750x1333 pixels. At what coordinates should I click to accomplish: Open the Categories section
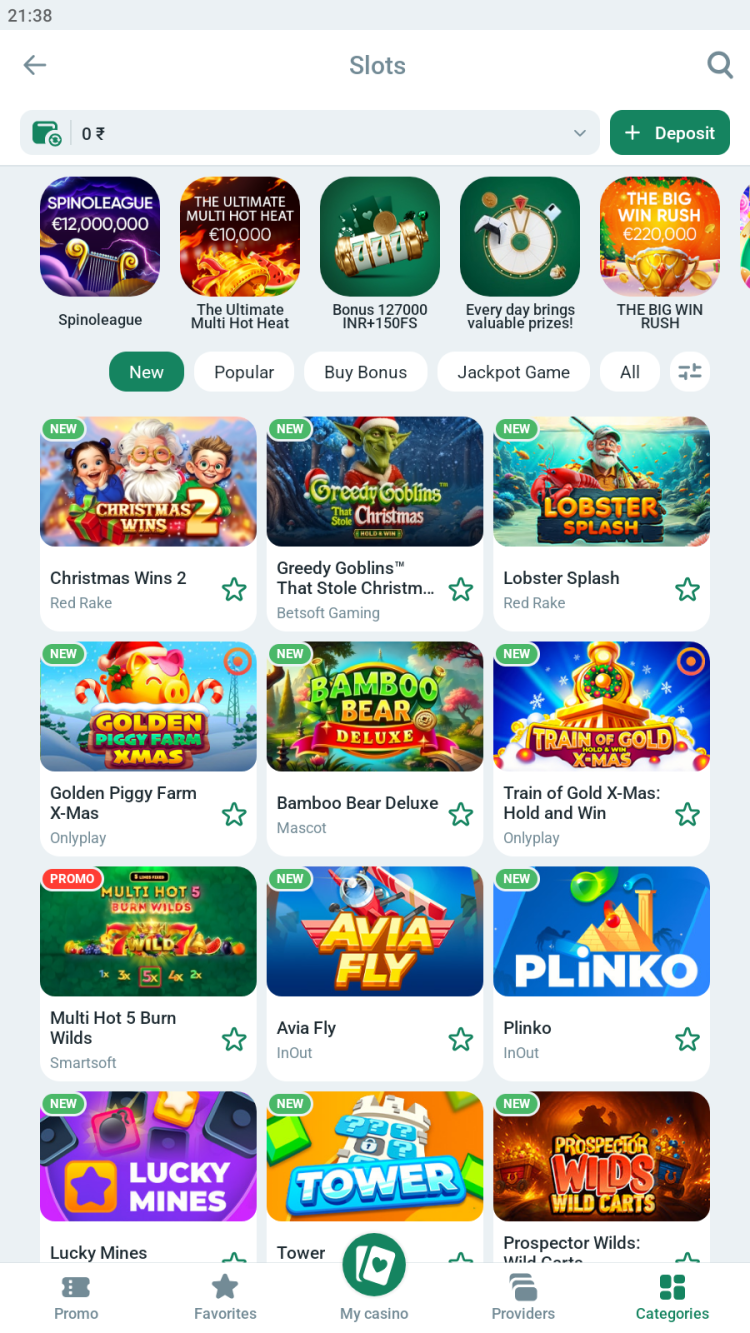[672, 1298]
